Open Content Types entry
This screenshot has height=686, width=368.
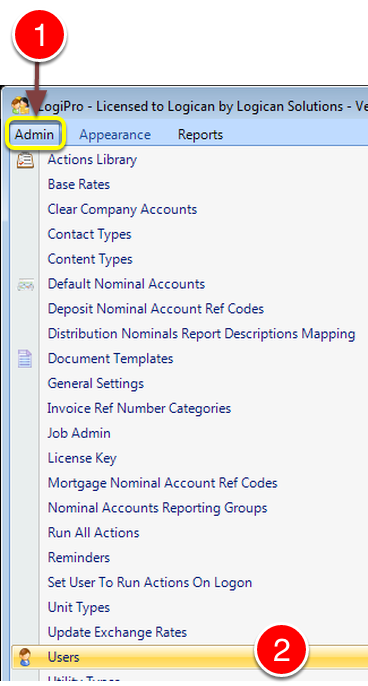tap(90, 259)
